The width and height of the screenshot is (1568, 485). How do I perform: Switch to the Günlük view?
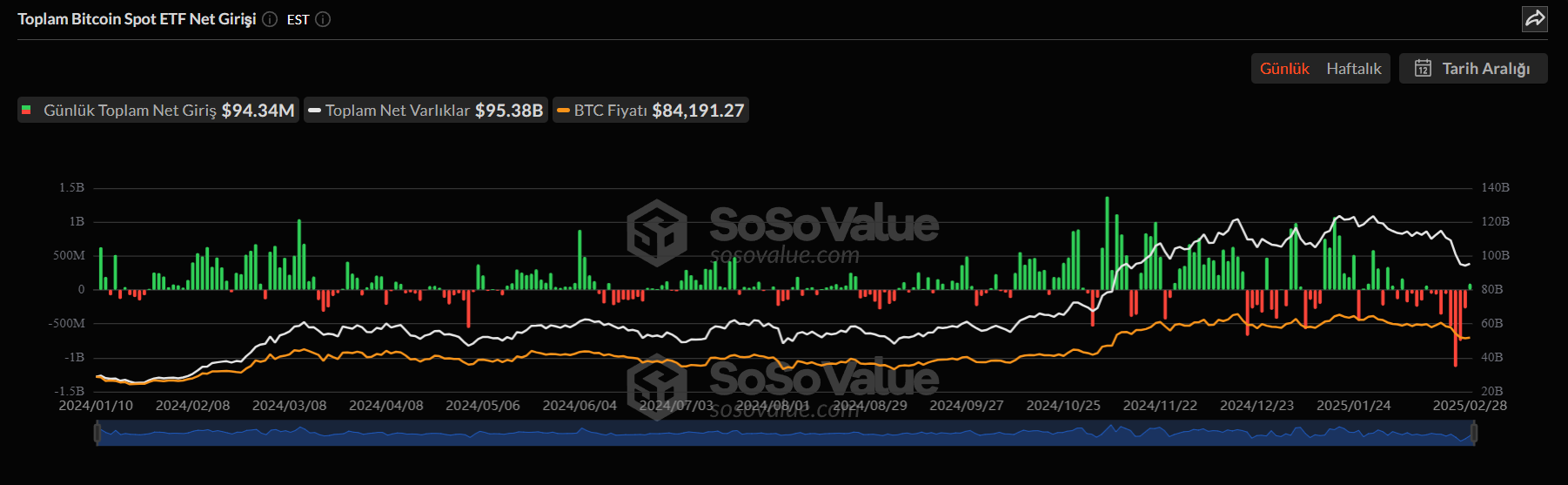(1284, 68)
